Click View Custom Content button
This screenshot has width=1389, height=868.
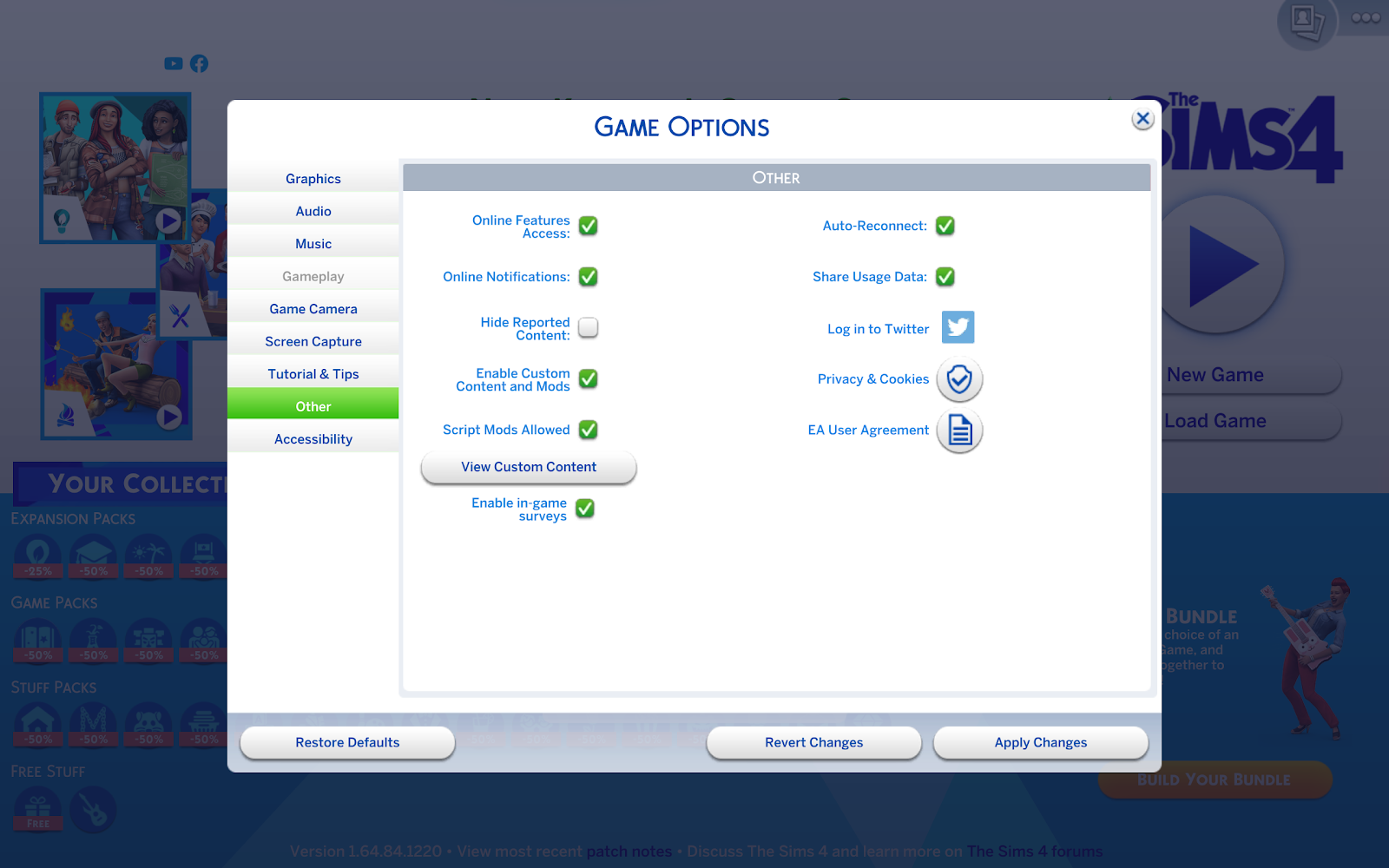coord(529,467)
